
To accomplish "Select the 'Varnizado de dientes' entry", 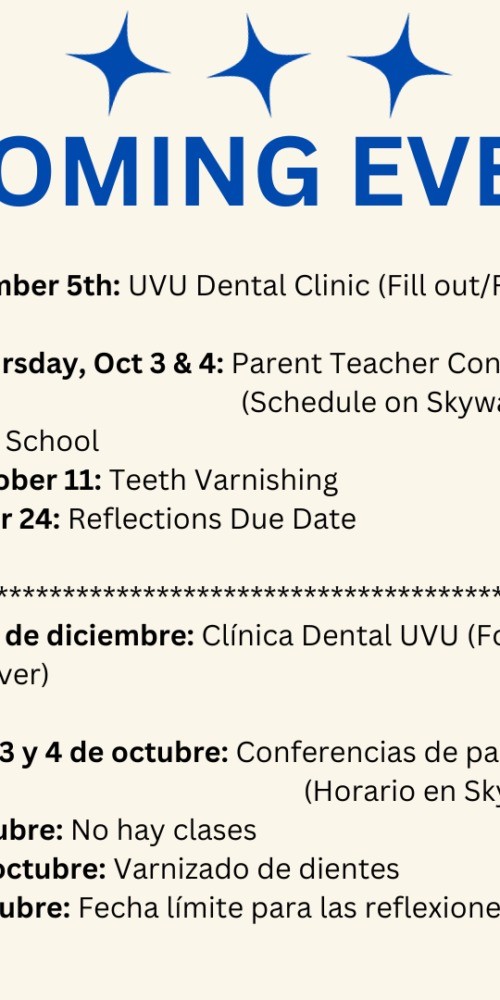I will 256,869.
